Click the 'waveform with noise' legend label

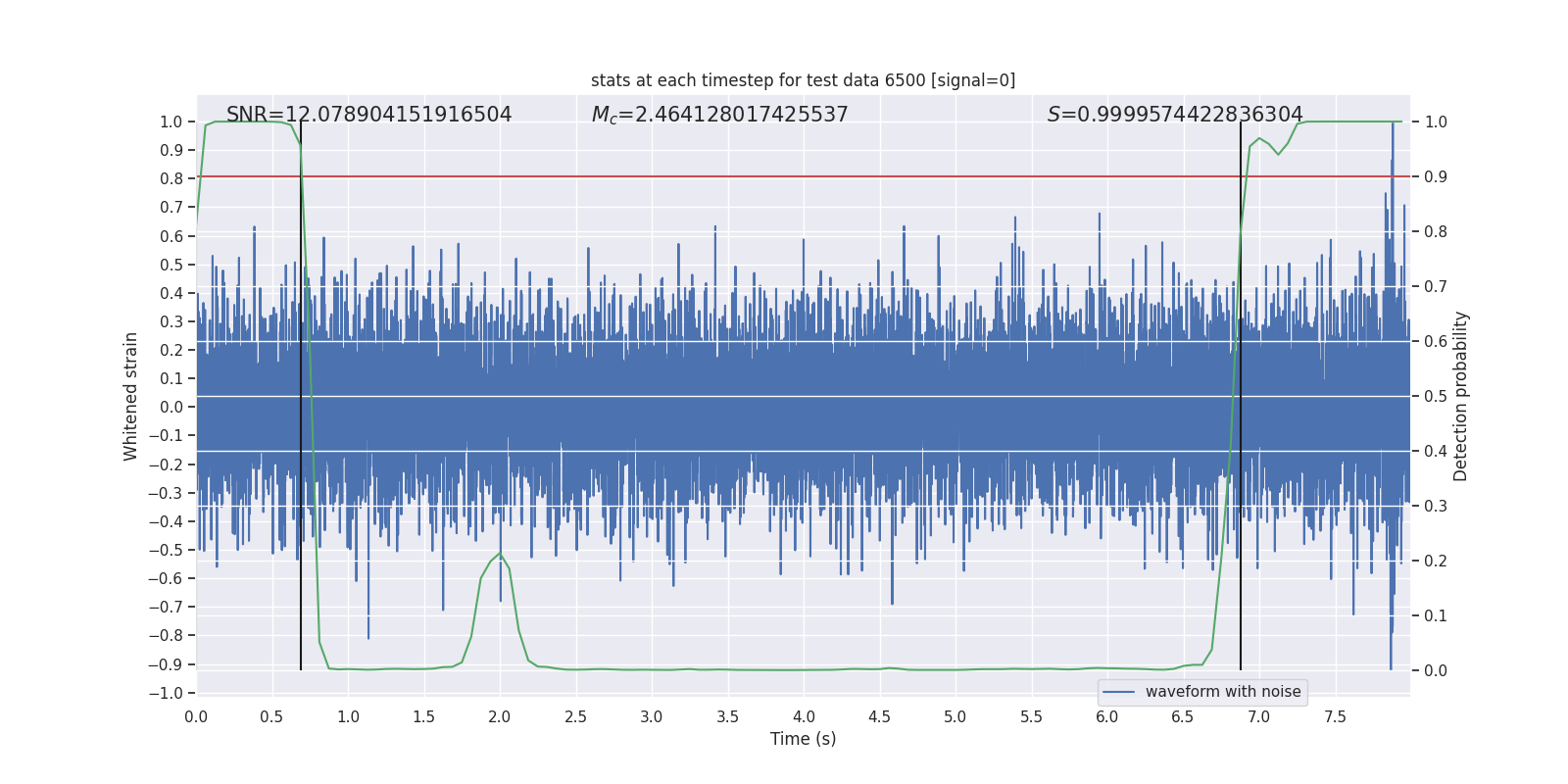pos(1222,692)
